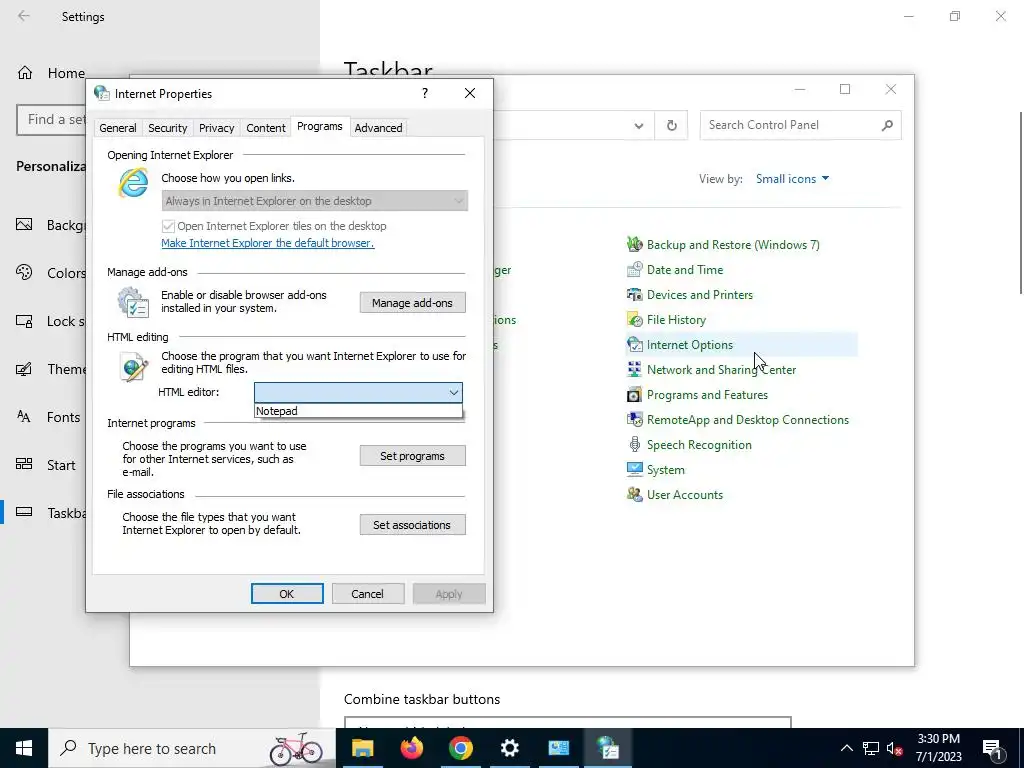Toggle Open Internet Explorer tiles on desktop checkbox
The width and height of the screenshot is (1024, 768).
click(x=168, y=226)
